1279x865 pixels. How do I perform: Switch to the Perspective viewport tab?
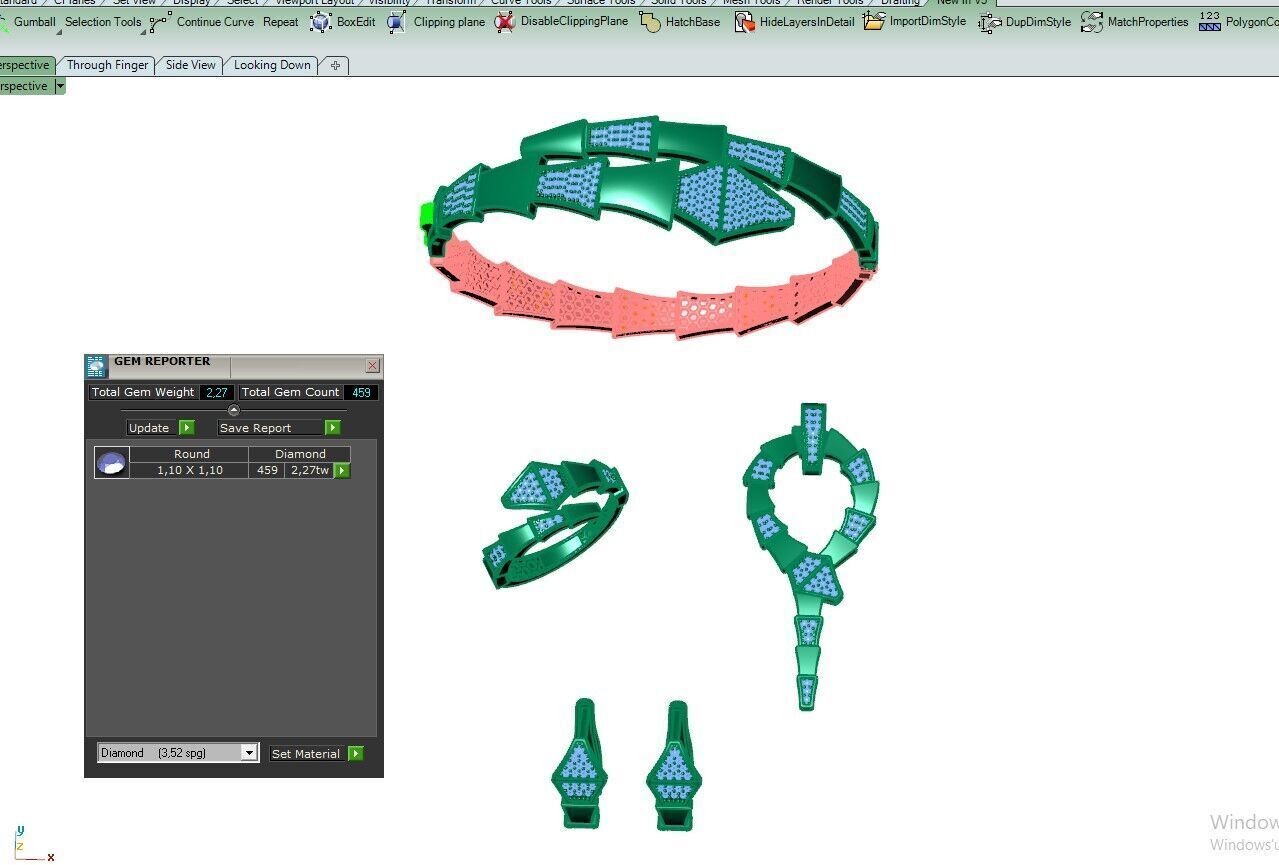point(25,65)
